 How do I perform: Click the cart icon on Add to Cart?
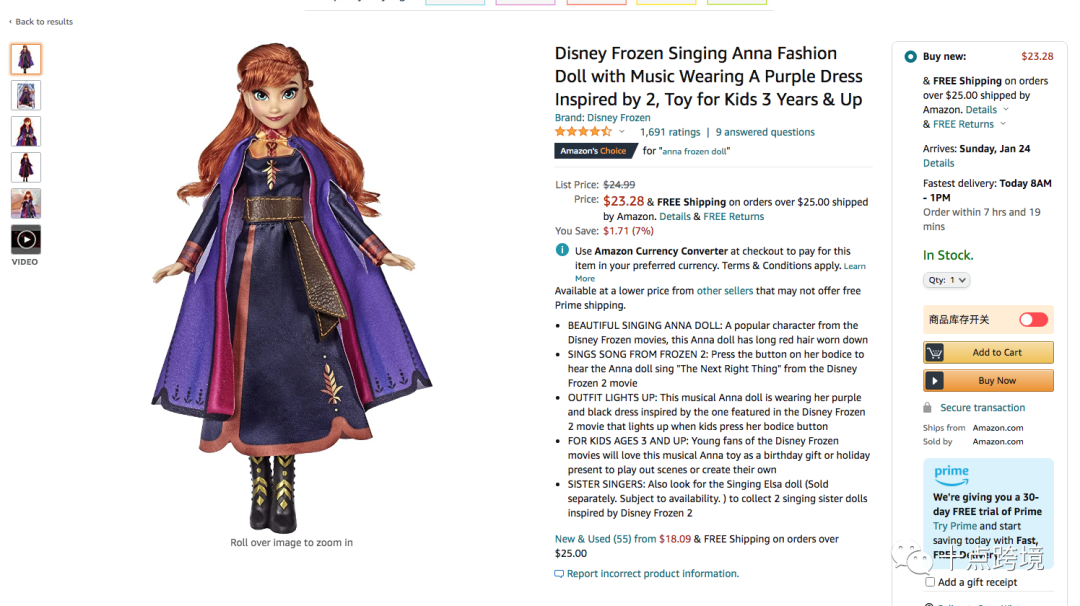(x=935, y=352)
